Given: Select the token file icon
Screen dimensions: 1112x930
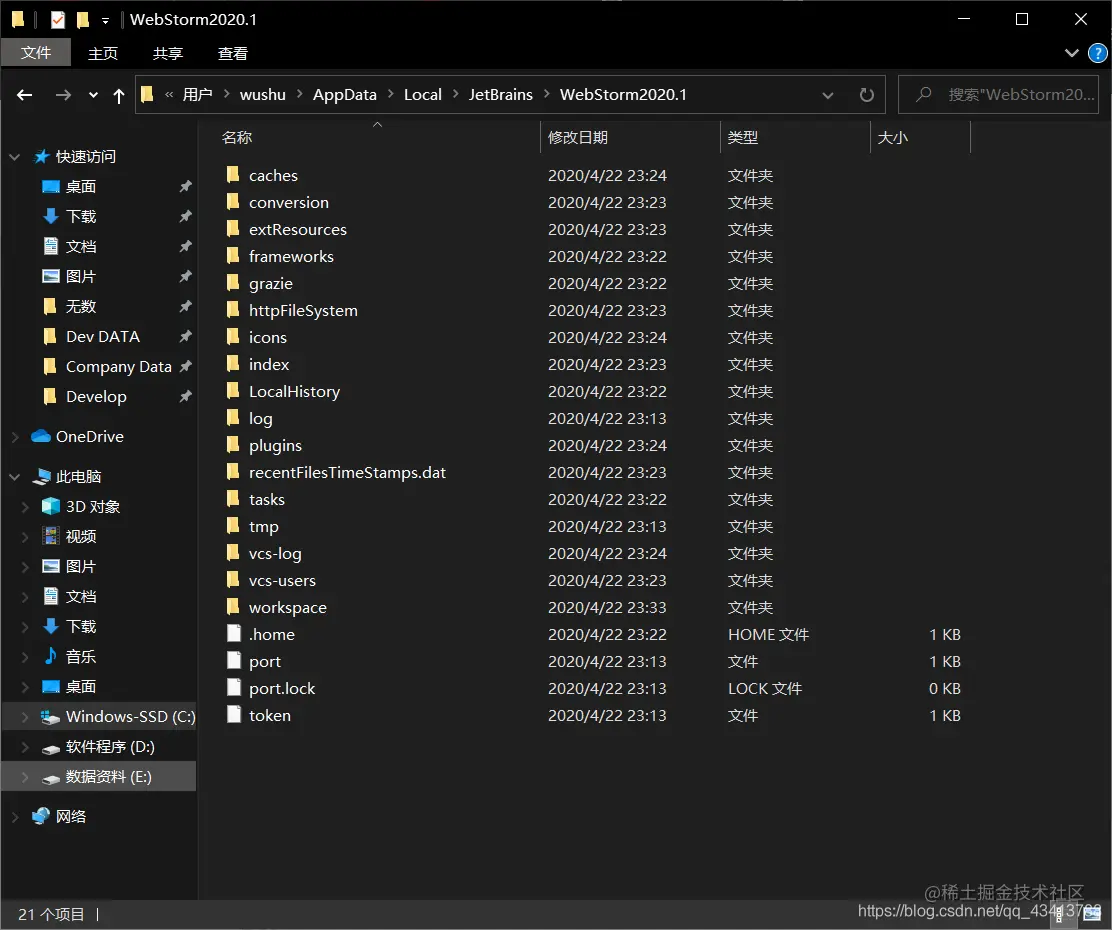Looking at the screenshot, I should pyautogui.click(x=233, y=714).
